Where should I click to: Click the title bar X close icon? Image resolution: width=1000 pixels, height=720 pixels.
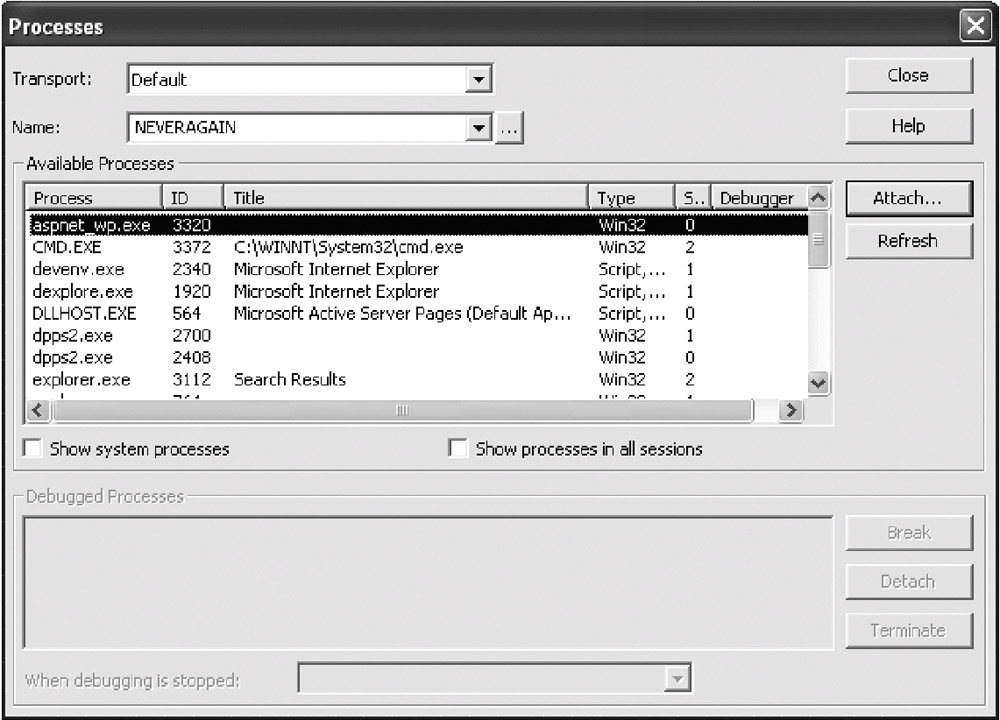(975, 27)
